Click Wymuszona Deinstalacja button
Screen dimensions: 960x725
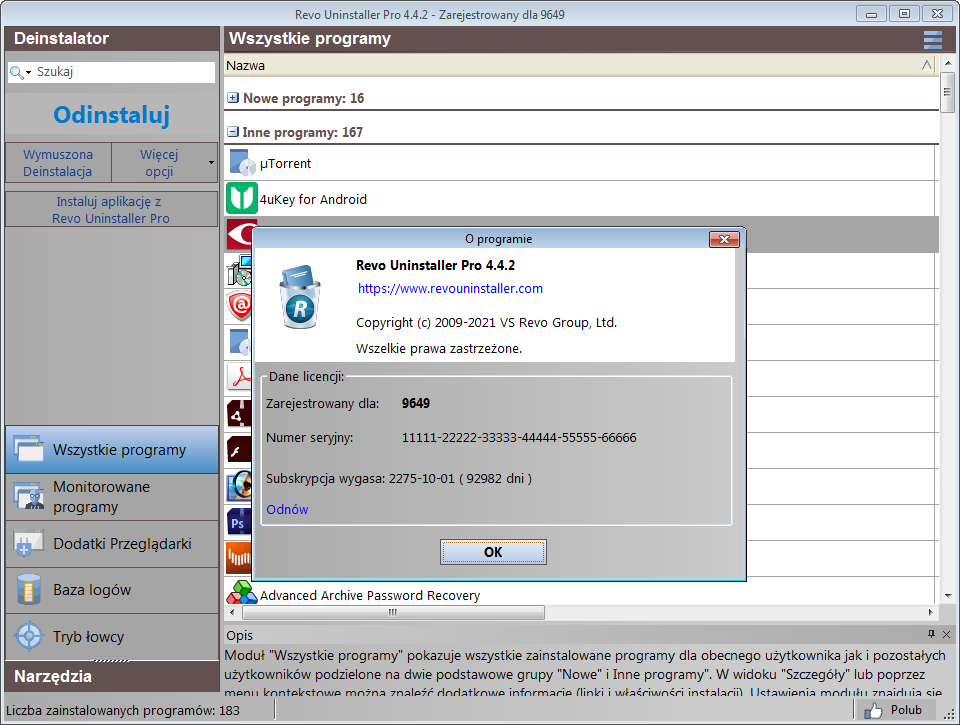point(58,163)
